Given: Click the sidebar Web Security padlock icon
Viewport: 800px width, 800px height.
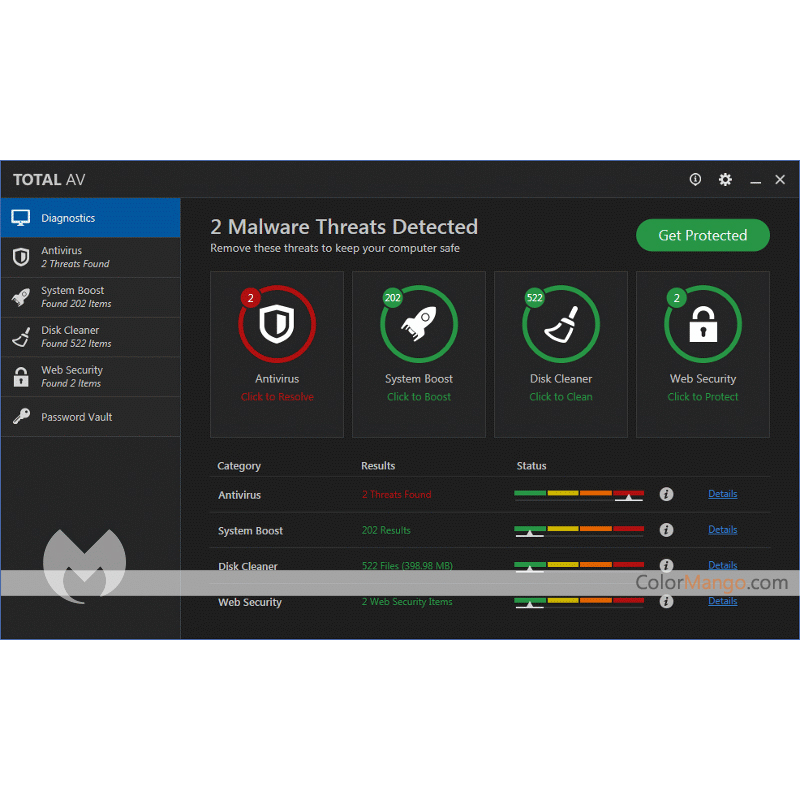Looking at the screenshot, I should (x=21, y=377).
